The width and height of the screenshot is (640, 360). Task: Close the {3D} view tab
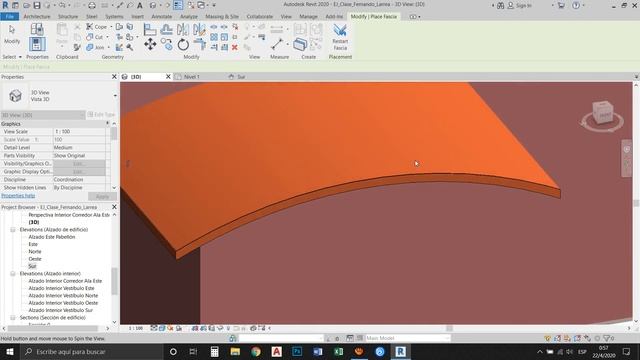click(x=168, y=77)
